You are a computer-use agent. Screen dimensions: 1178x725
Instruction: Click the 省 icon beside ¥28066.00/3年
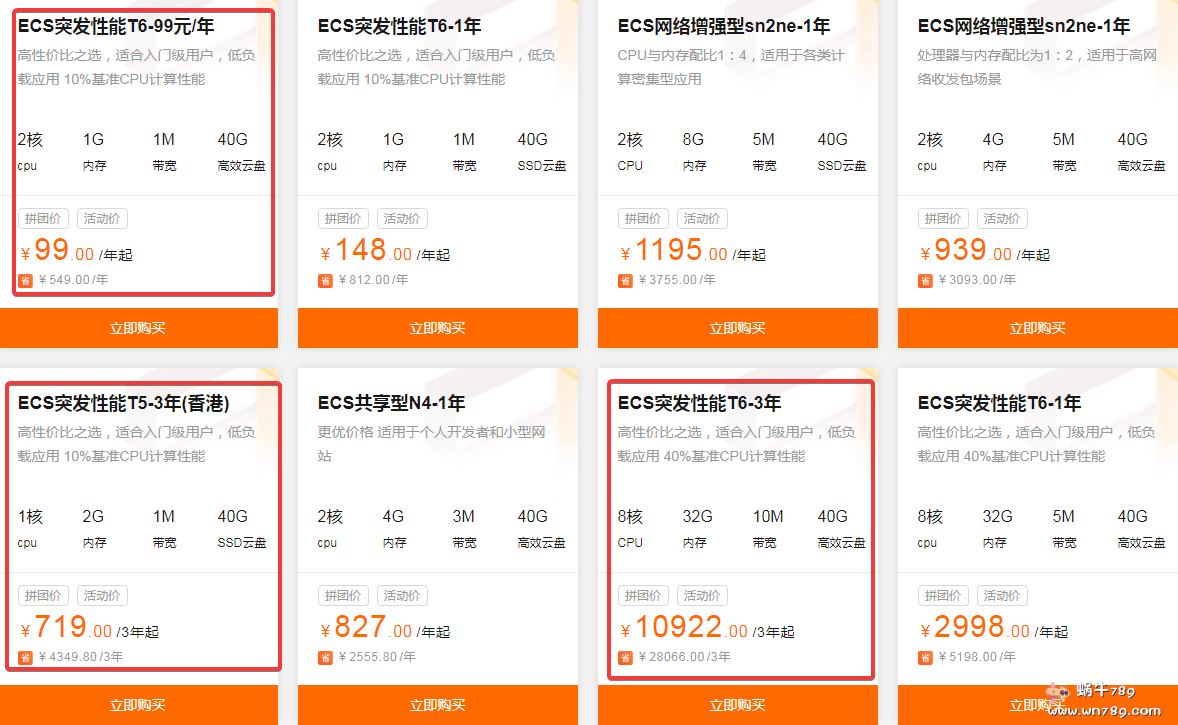pos(625,657)
